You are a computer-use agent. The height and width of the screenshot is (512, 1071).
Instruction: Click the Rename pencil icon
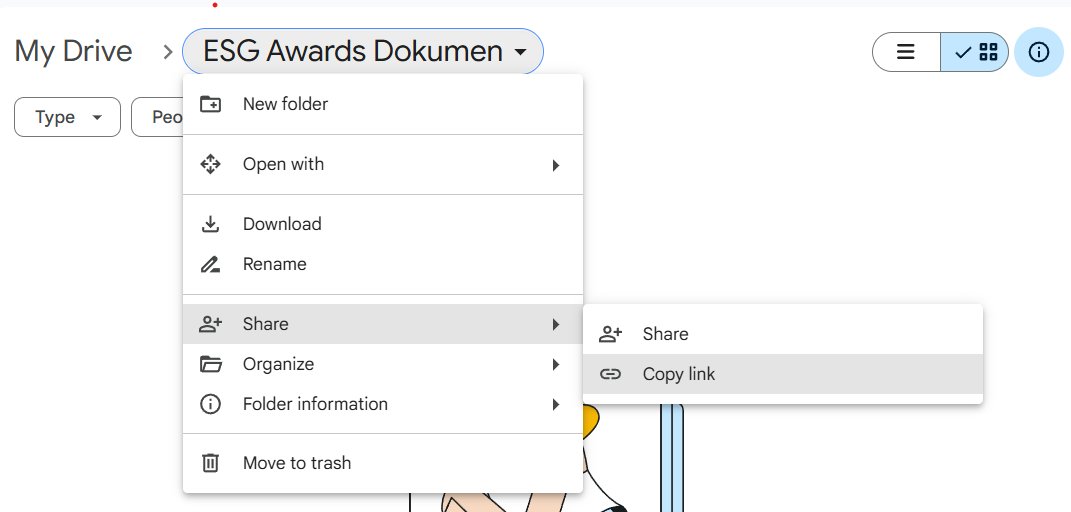click(210, 264)
